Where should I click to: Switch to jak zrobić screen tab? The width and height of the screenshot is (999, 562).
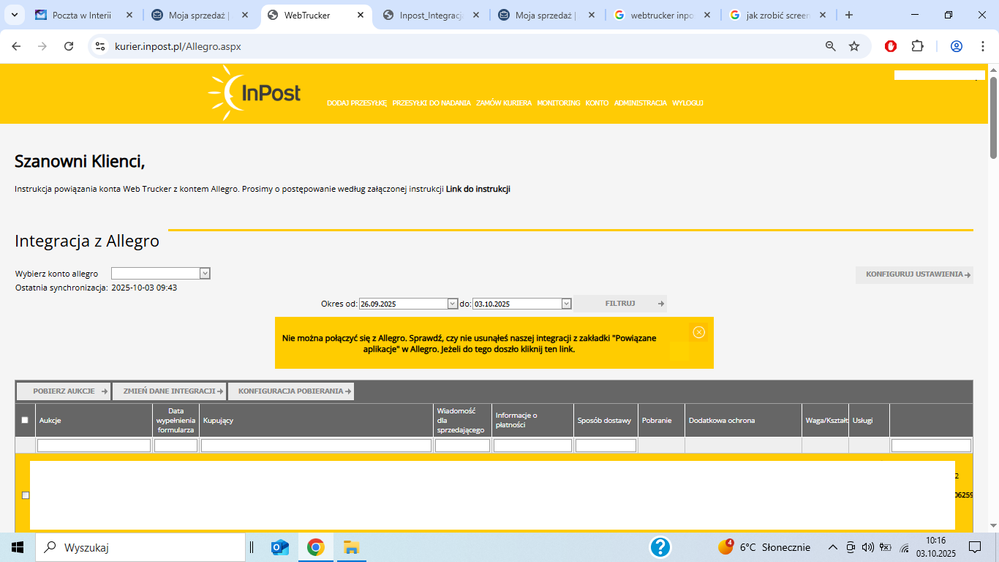(777, 15)
